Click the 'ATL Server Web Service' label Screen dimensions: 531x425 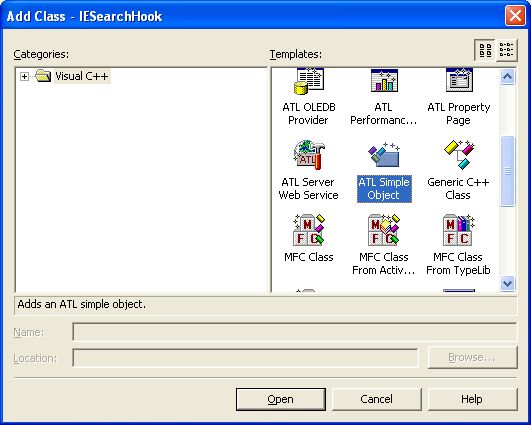point(308,189)
